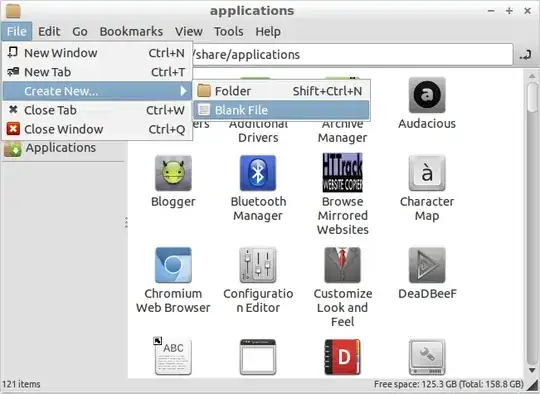
Task: Click the scrollbar up arrow
Action: (x=532, y=75)
